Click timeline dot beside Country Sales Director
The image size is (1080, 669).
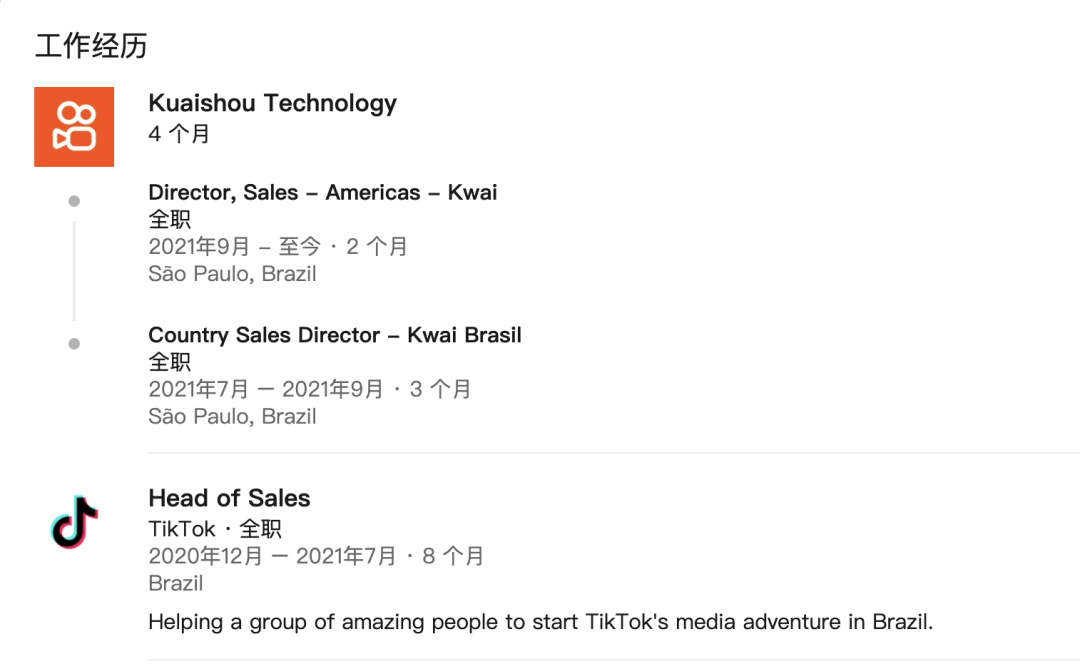[x=74, y=344]
